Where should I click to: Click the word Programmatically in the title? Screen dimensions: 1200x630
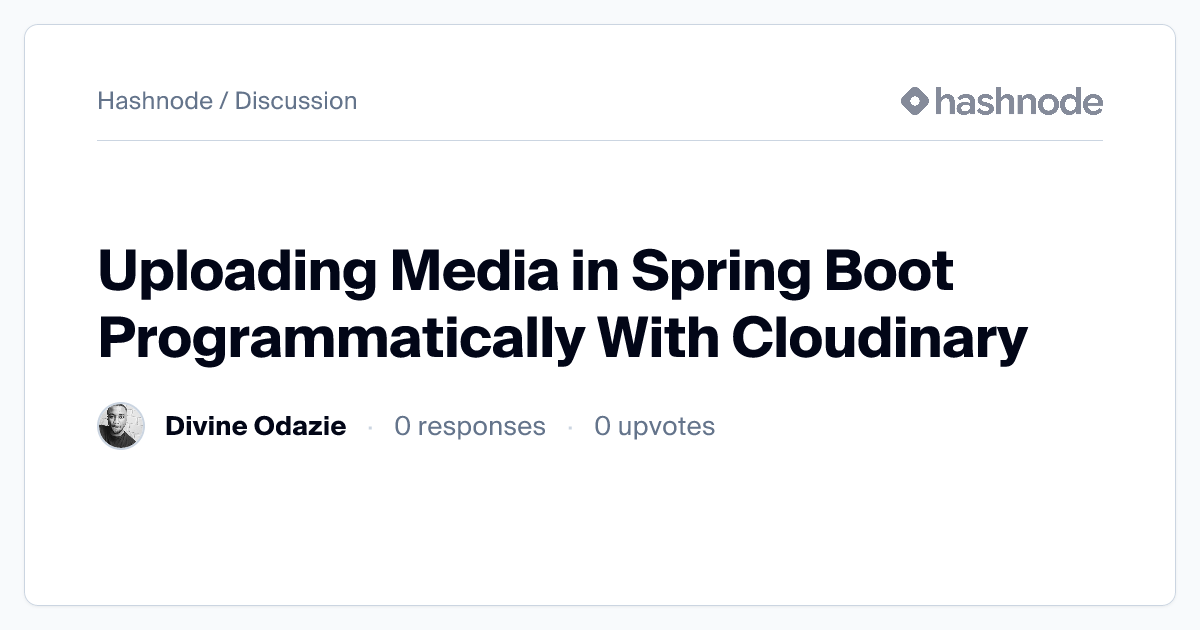pyautogui.click(x=340, y=338)
